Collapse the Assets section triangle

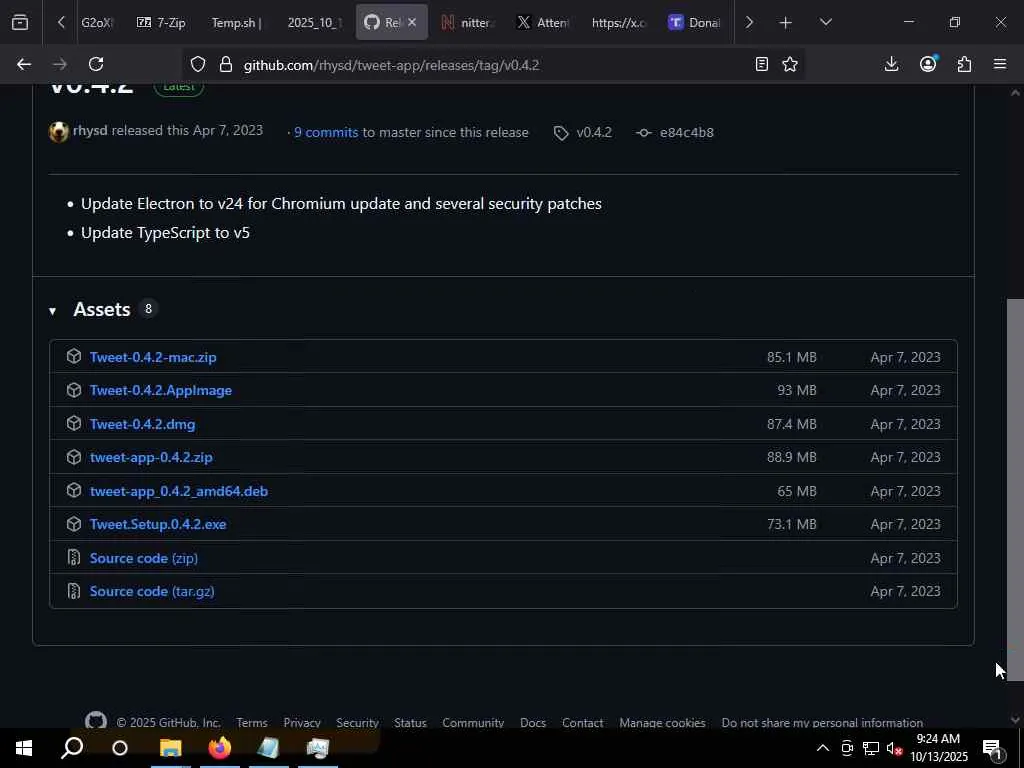pyautogui.click(x=52, y=311)
